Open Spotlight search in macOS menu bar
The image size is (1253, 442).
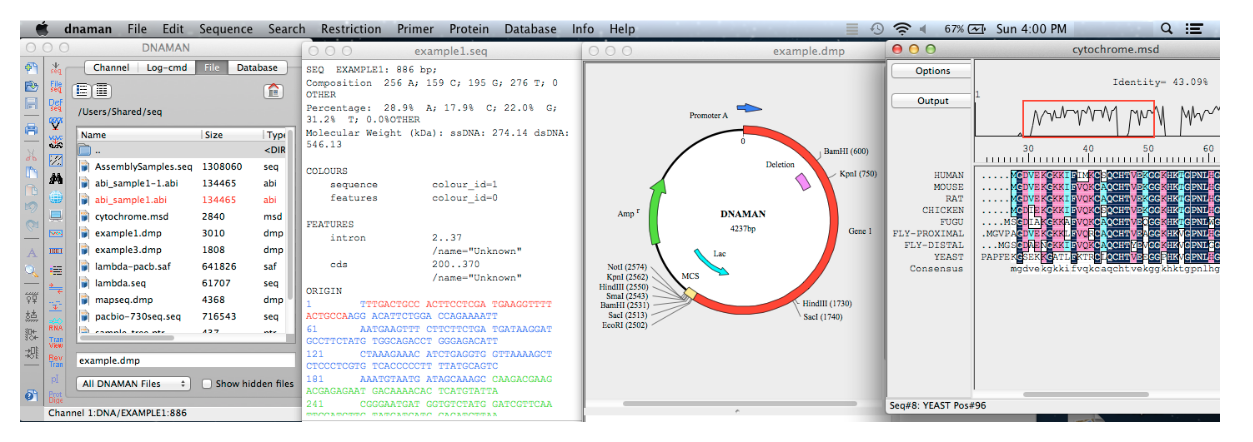coord(1167,29)
